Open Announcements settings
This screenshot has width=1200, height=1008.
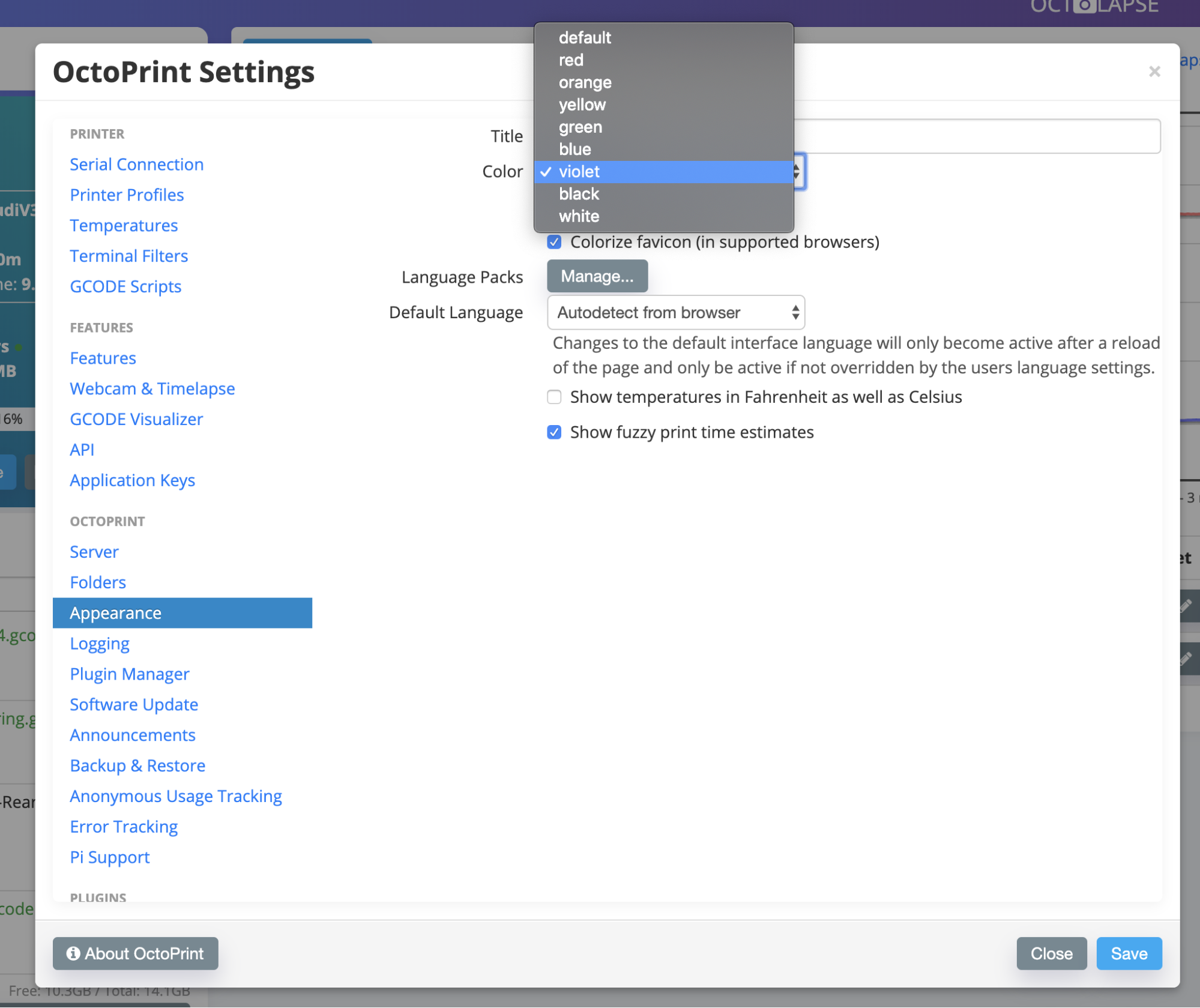pyautogui.click(x=132, y=735)
